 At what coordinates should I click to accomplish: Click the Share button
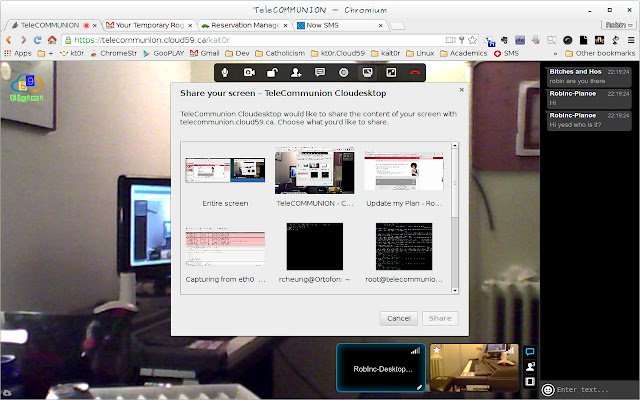point(440,318)
